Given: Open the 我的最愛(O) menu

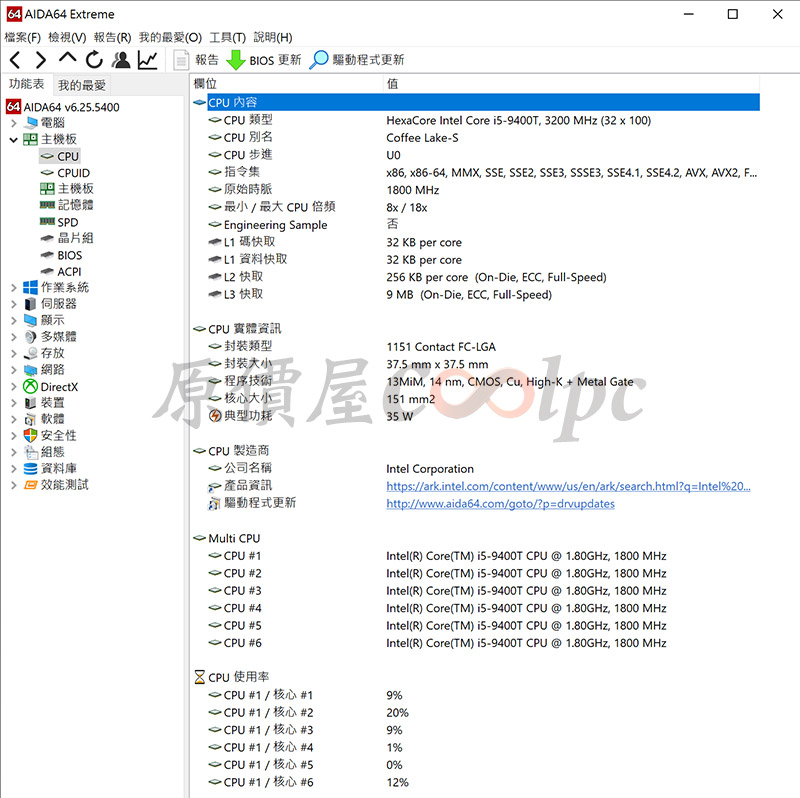Looking at the screenshot, I should tap(170, 37).
